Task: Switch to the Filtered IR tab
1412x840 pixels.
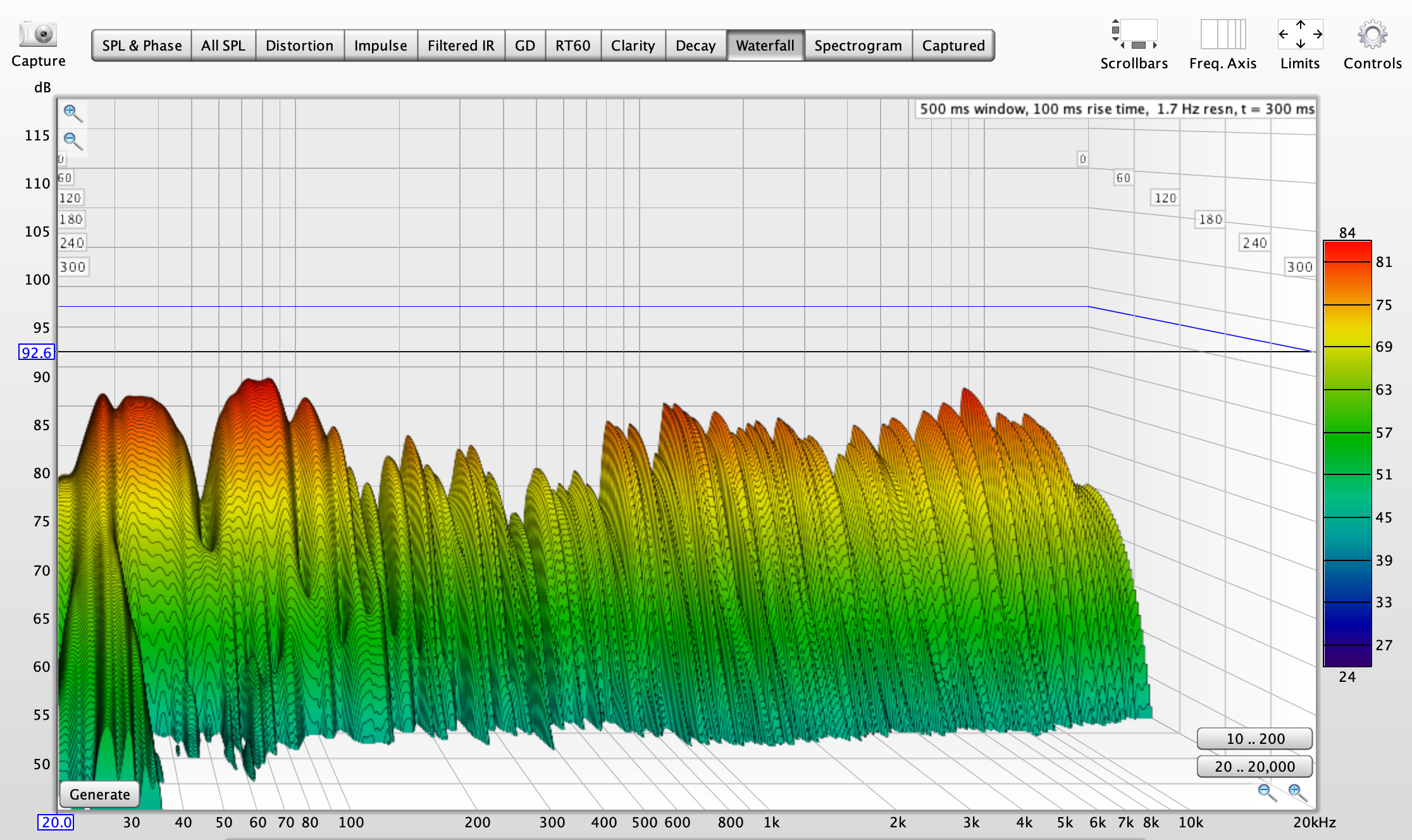Action: click(461, 46)
